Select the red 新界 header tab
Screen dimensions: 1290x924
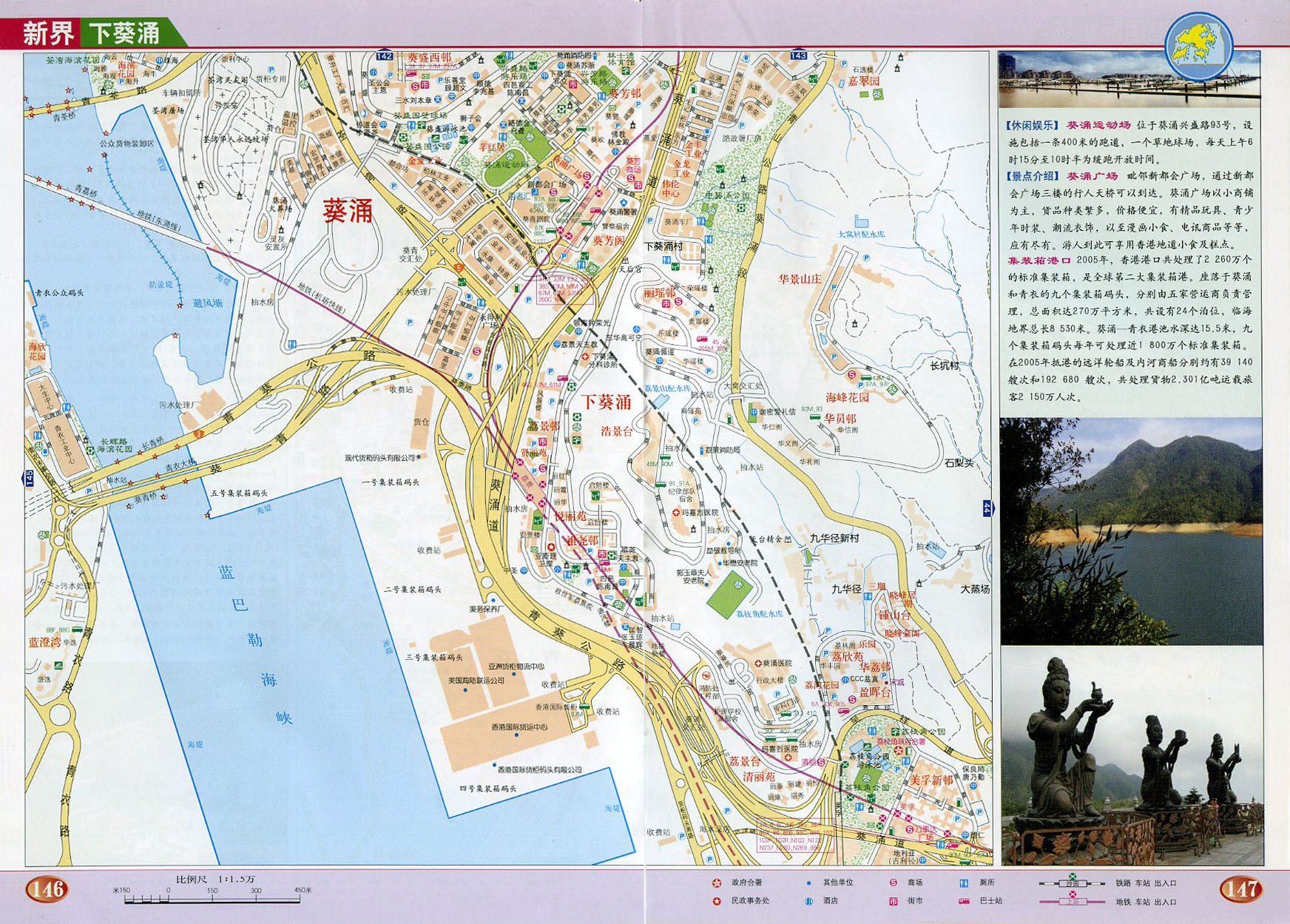(x=46, y=33)
